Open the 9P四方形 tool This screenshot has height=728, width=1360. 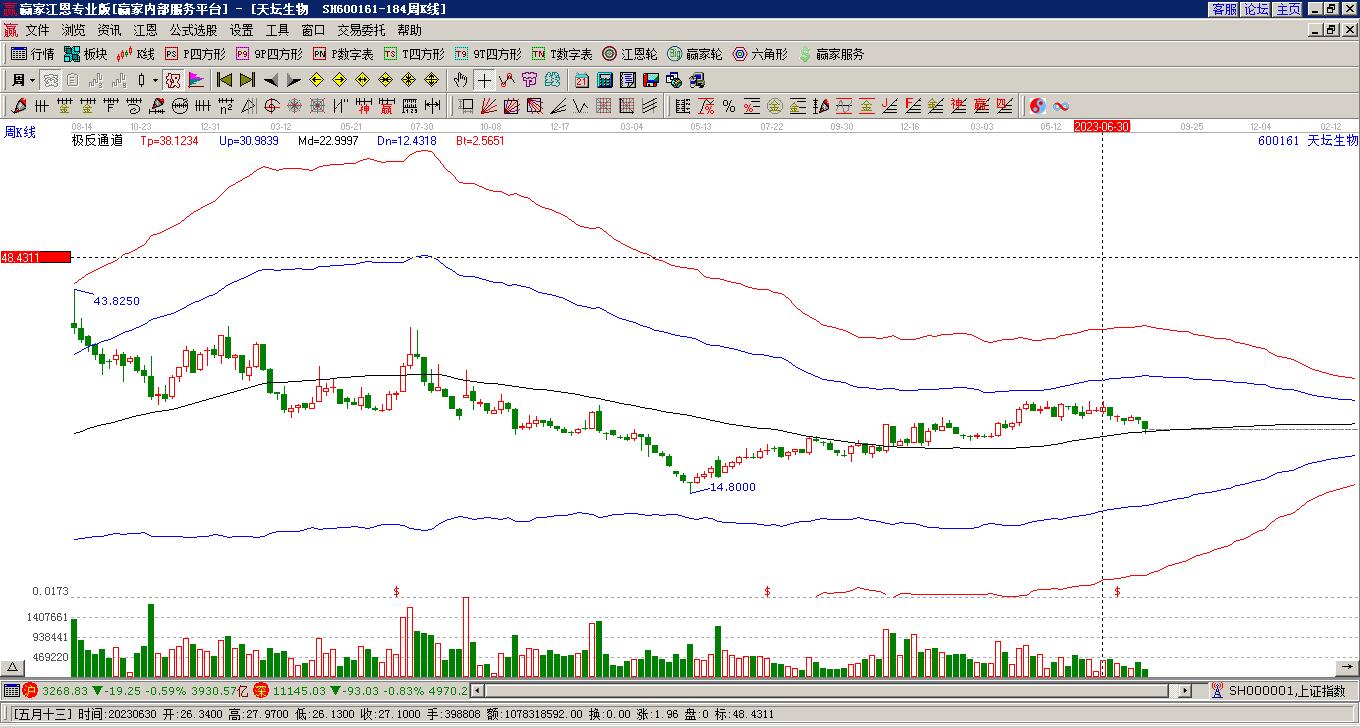[268, 54]
